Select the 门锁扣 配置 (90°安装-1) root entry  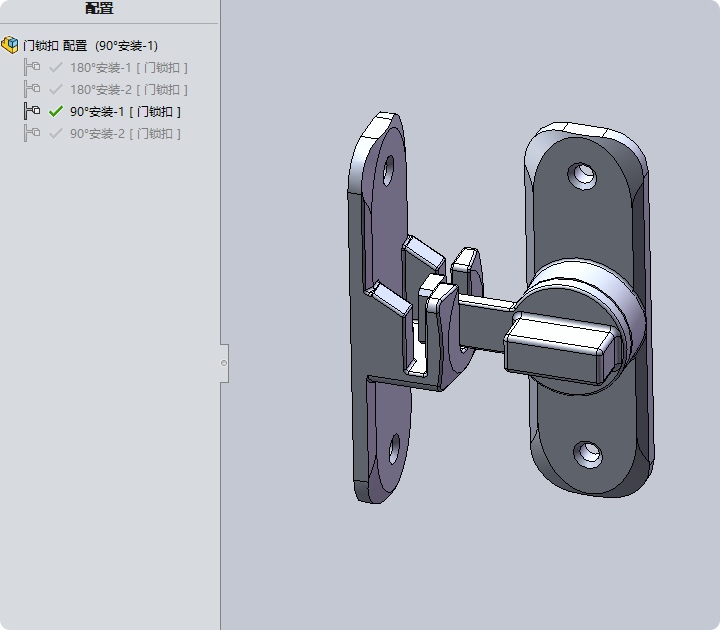coord(90,45)
